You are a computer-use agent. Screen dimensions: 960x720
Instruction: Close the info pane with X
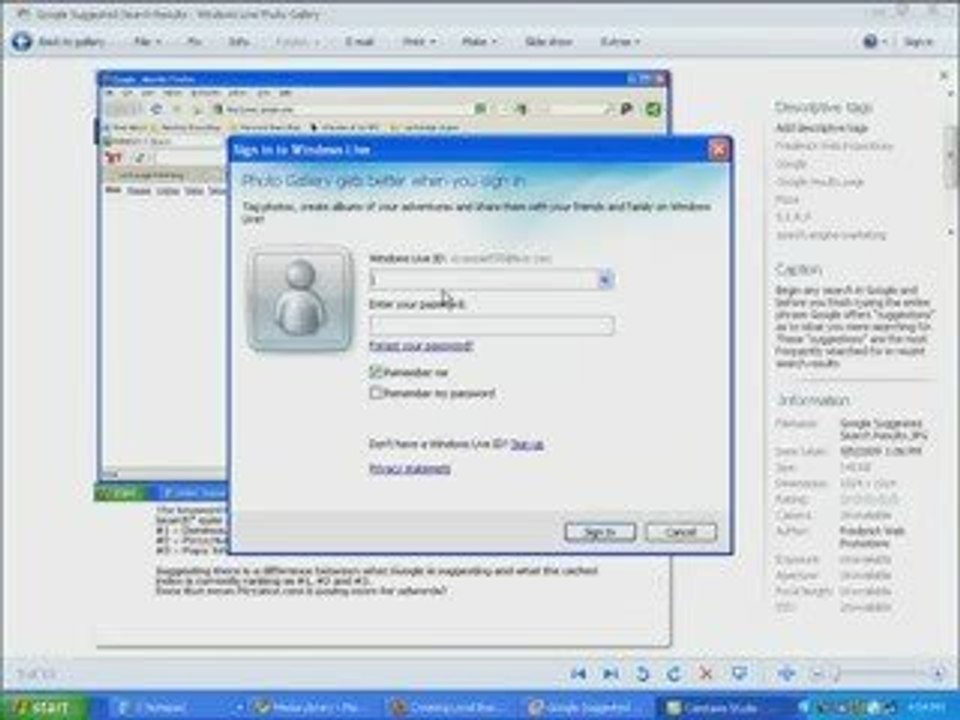(x=943, y=76)
